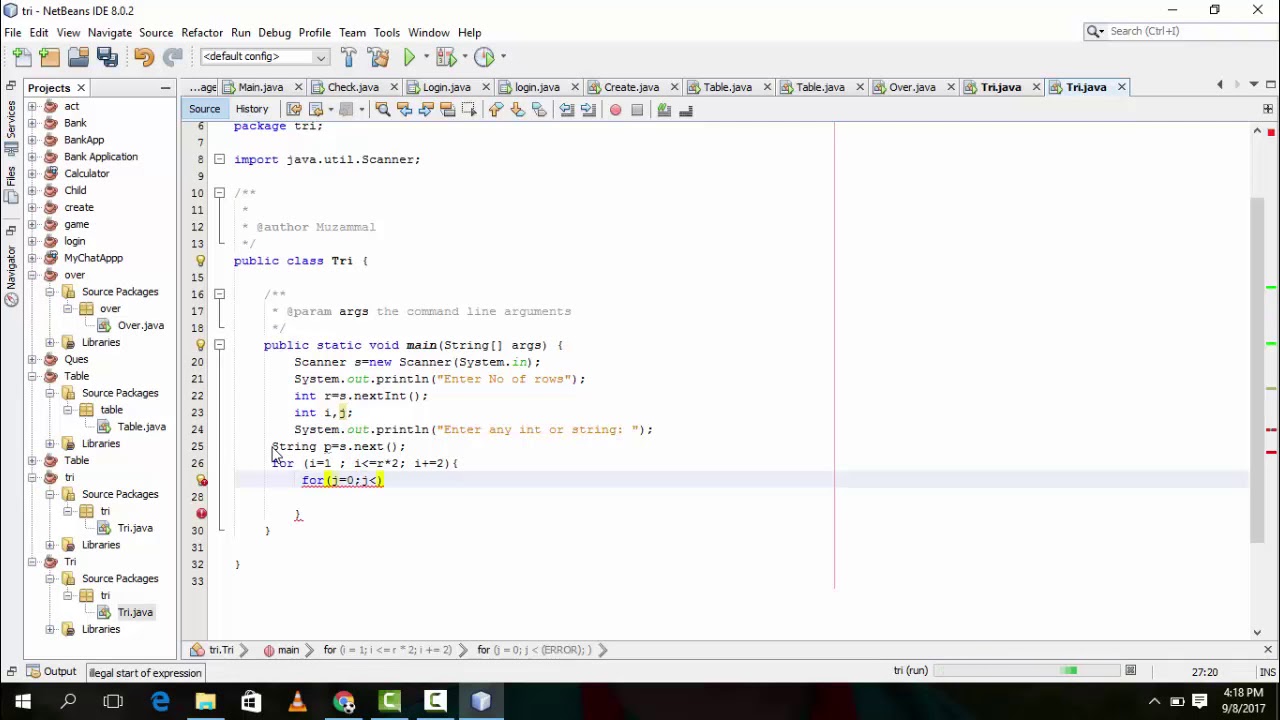Open the Debug Project dropdown arrow
1280x720 pixels.
463,57
